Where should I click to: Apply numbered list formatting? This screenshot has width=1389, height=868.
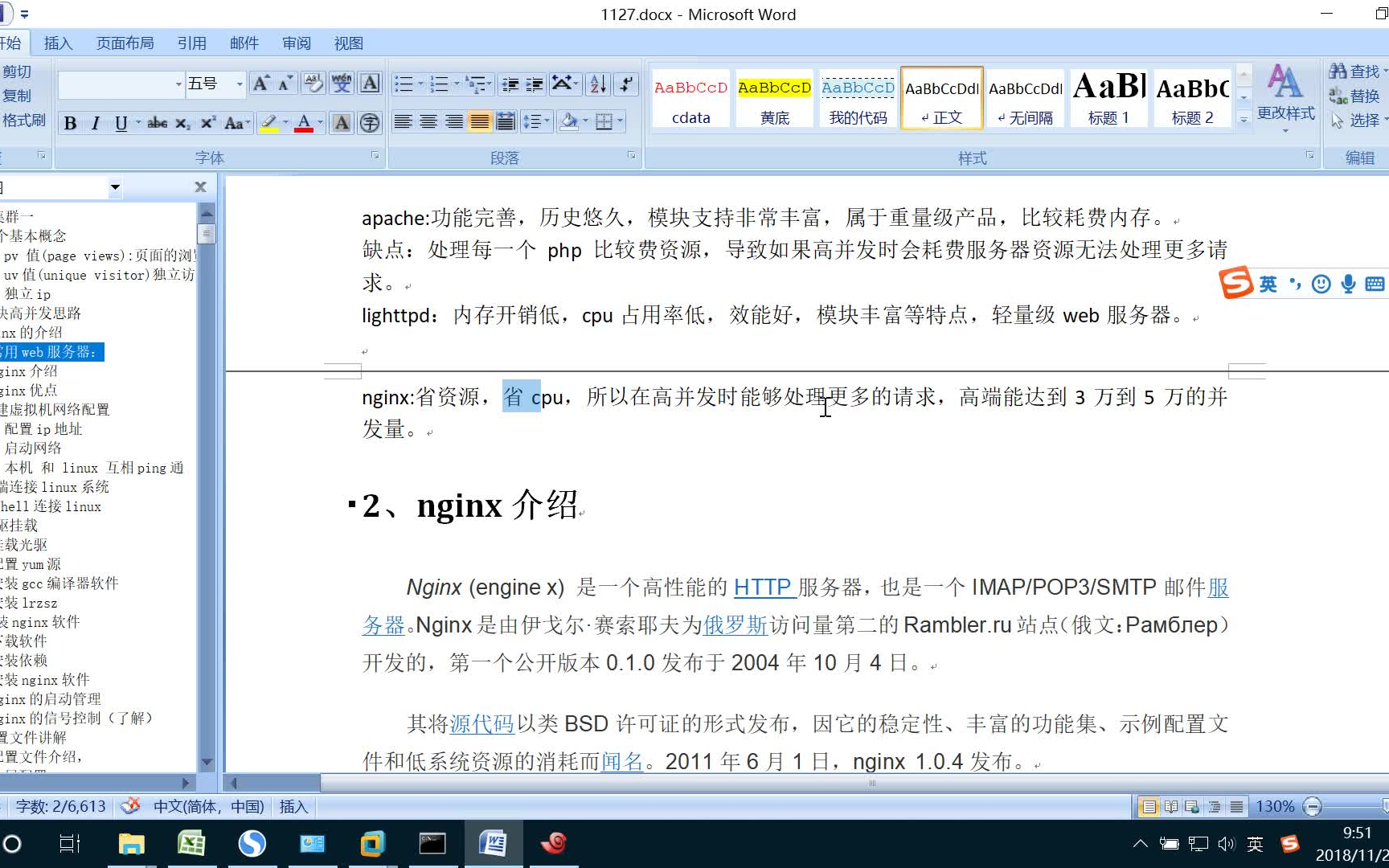(439, 84)
